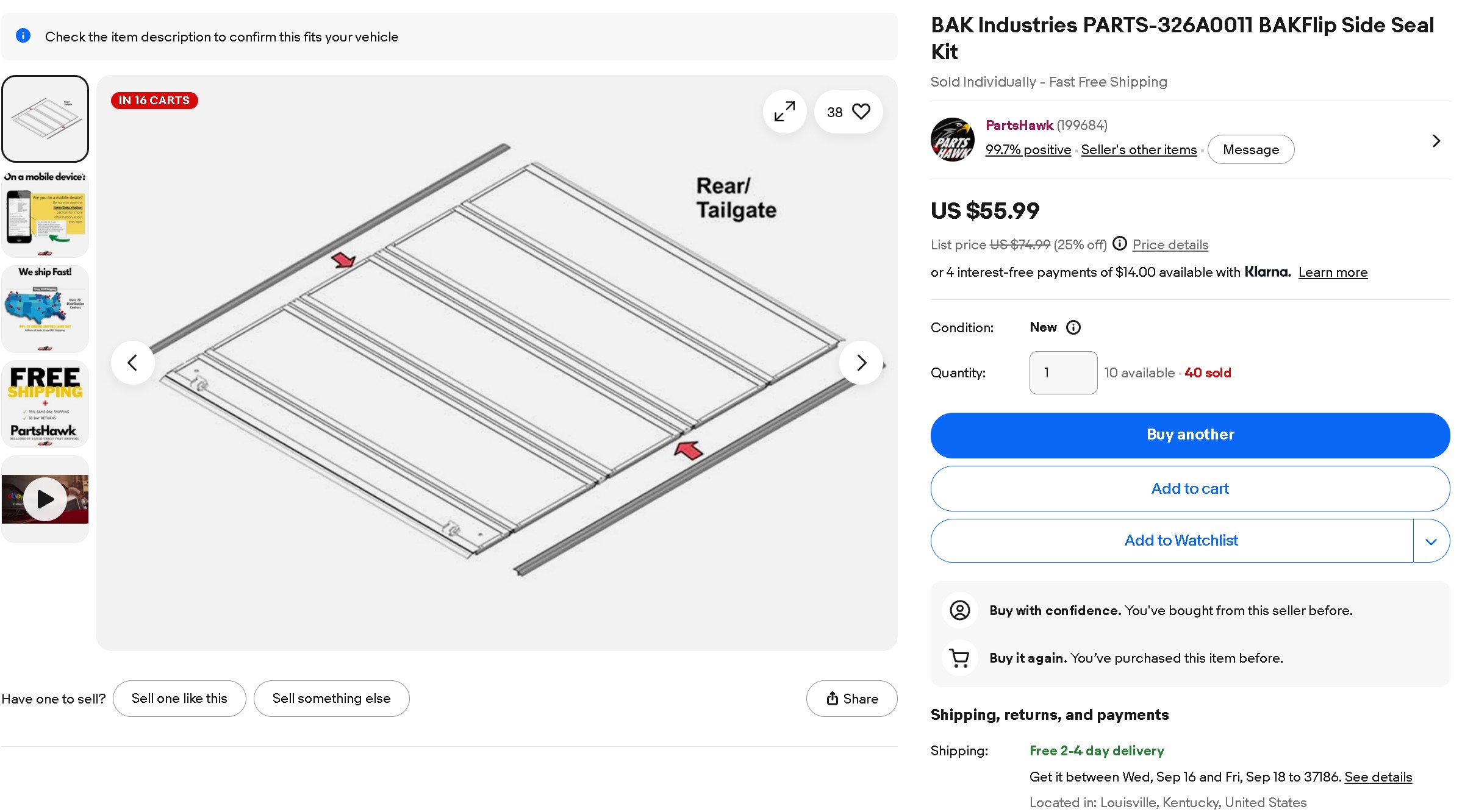Click the 'Buy with confidence' profile icon
The height and width of the screenshot is (812, 1476).
click(x=959, y=610)
